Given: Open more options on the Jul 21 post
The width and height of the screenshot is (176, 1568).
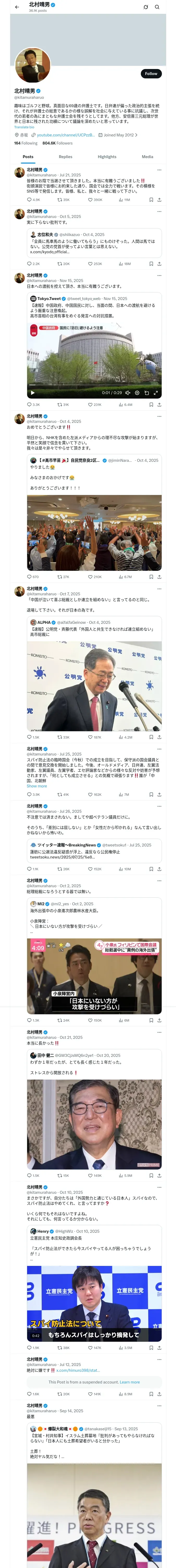Looking at the screenshot, I should [159, 170].
